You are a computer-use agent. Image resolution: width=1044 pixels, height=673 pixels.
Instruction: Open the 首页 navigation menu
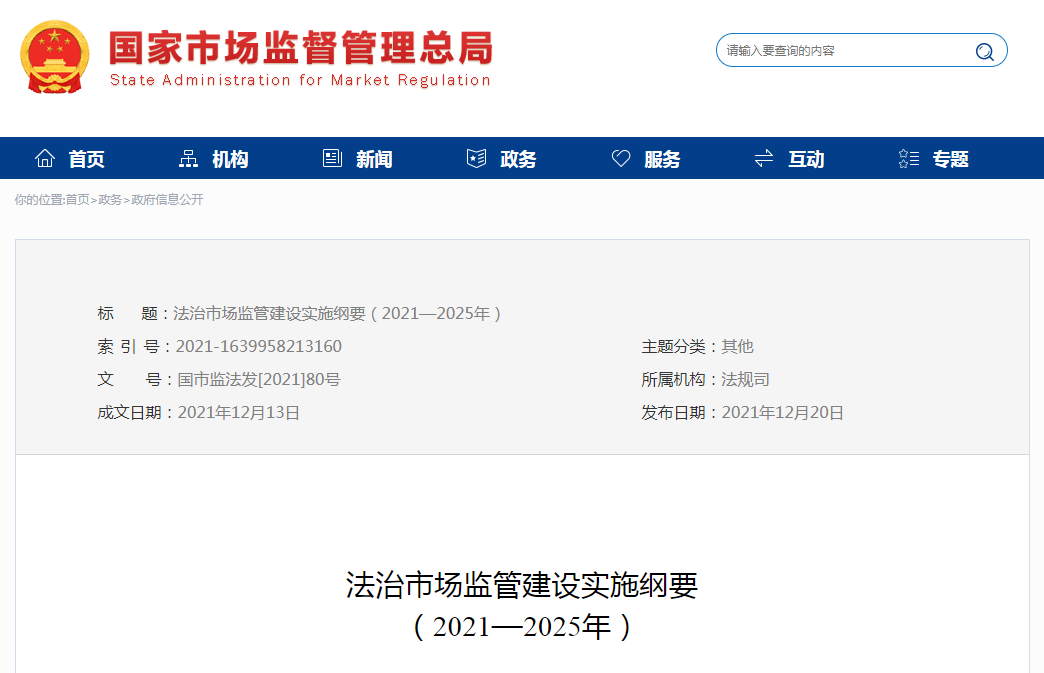point(83,158)
